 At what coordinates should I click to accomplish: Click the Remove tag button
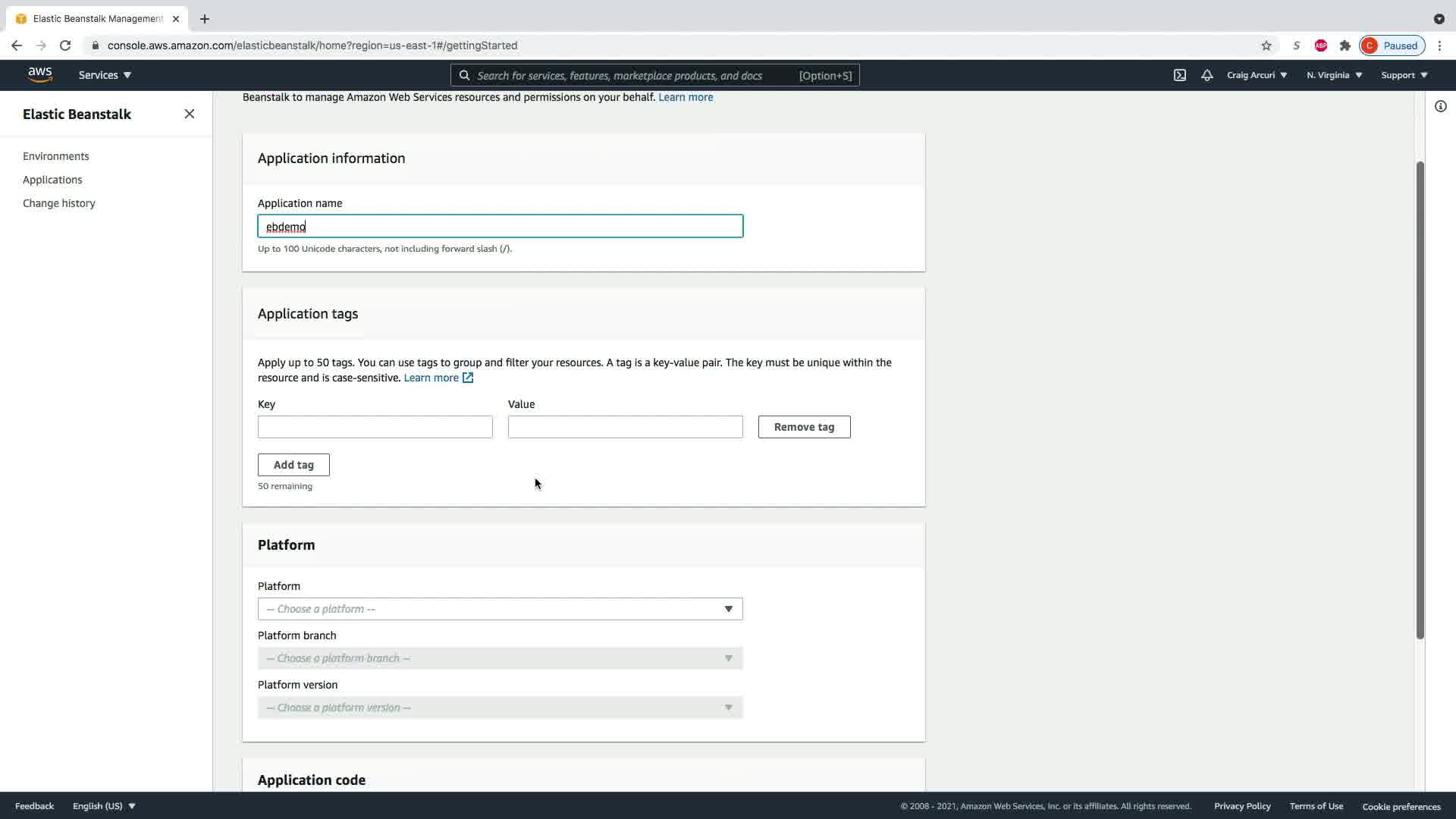[x=804, y=427]
